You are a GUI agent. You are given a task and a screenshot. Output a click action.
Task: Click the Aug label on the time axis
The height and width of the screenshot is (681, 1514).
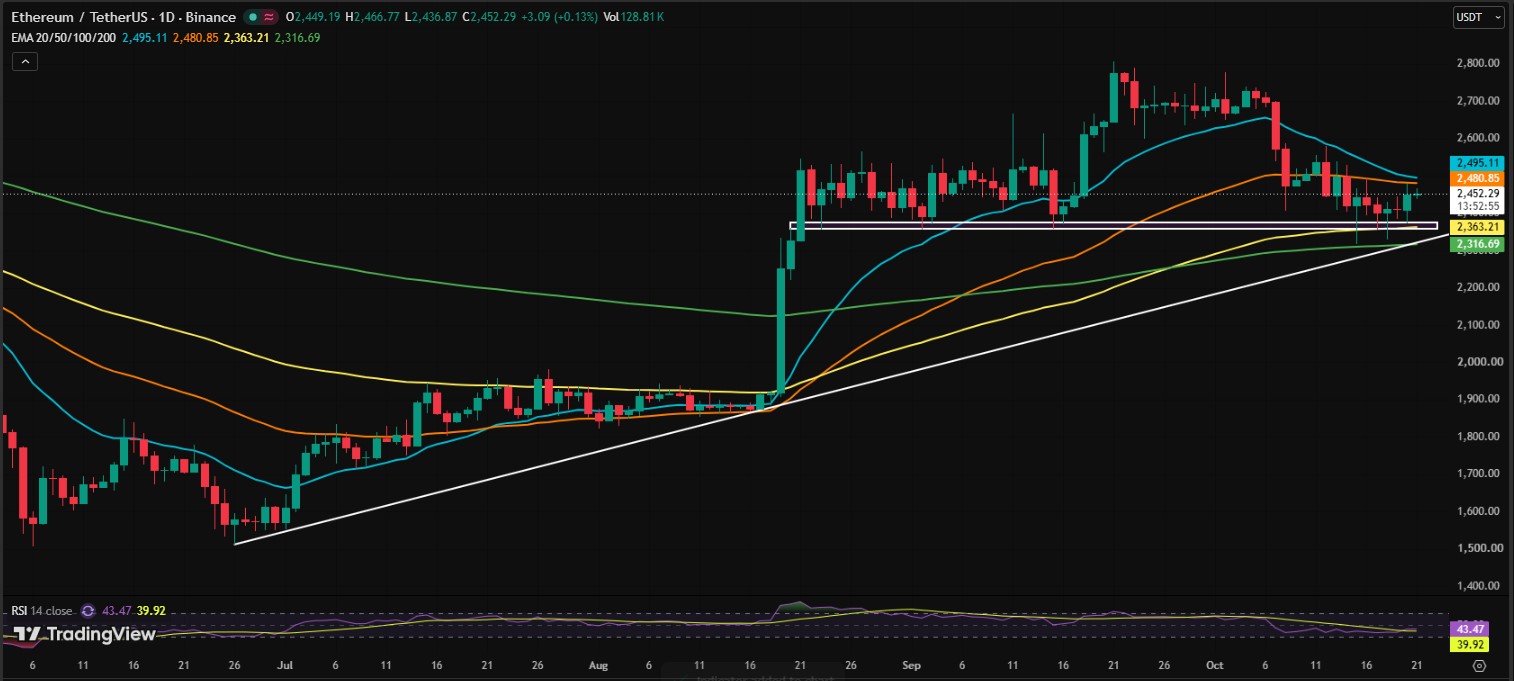coord(598,665)
